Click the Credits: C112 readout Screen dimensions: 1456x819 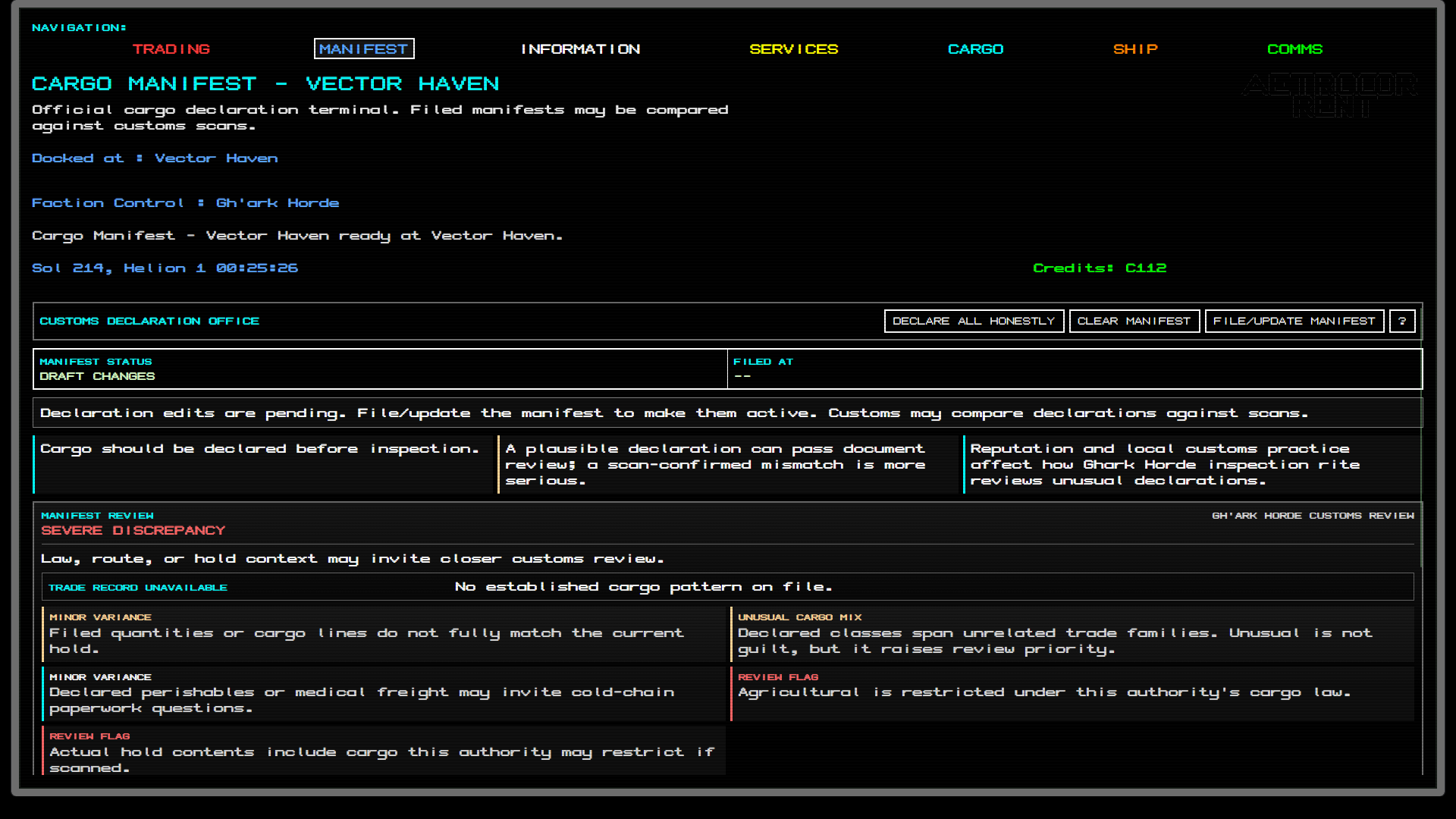click(x=1100, y=268)
